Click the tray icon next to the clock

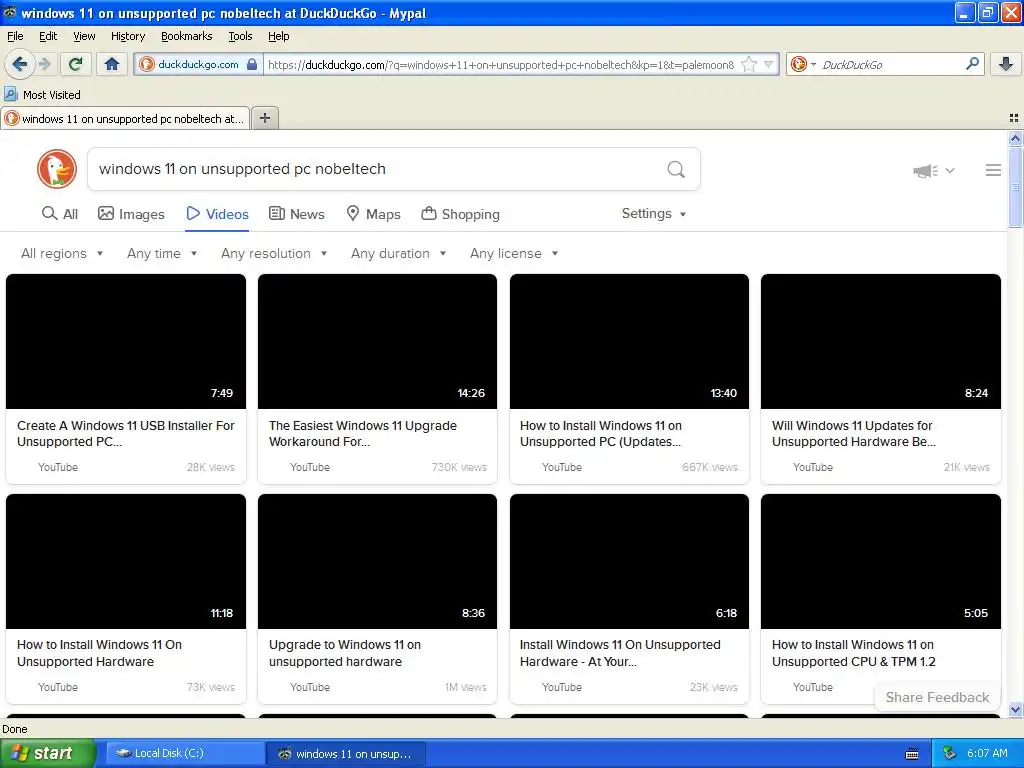pos(949,753)
